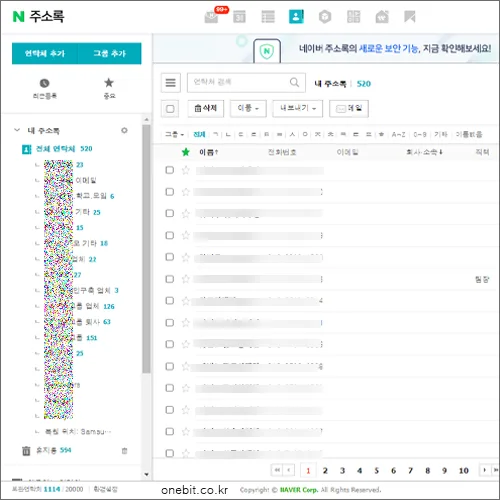Open the 이동 move dropdown
This screenshot has height=500, width=500.
(x=248, y=108)
